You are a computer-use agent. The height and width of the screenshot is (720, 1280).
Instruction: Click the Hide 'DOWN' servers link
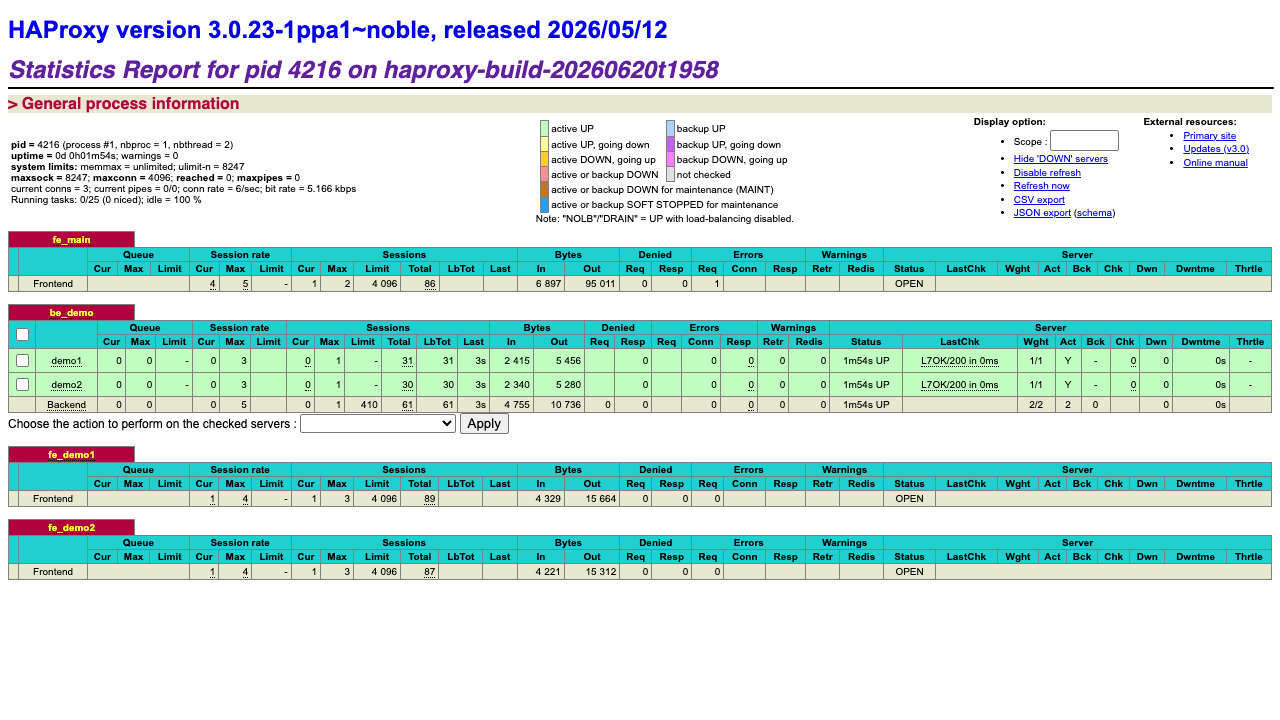coord(1060,159)
